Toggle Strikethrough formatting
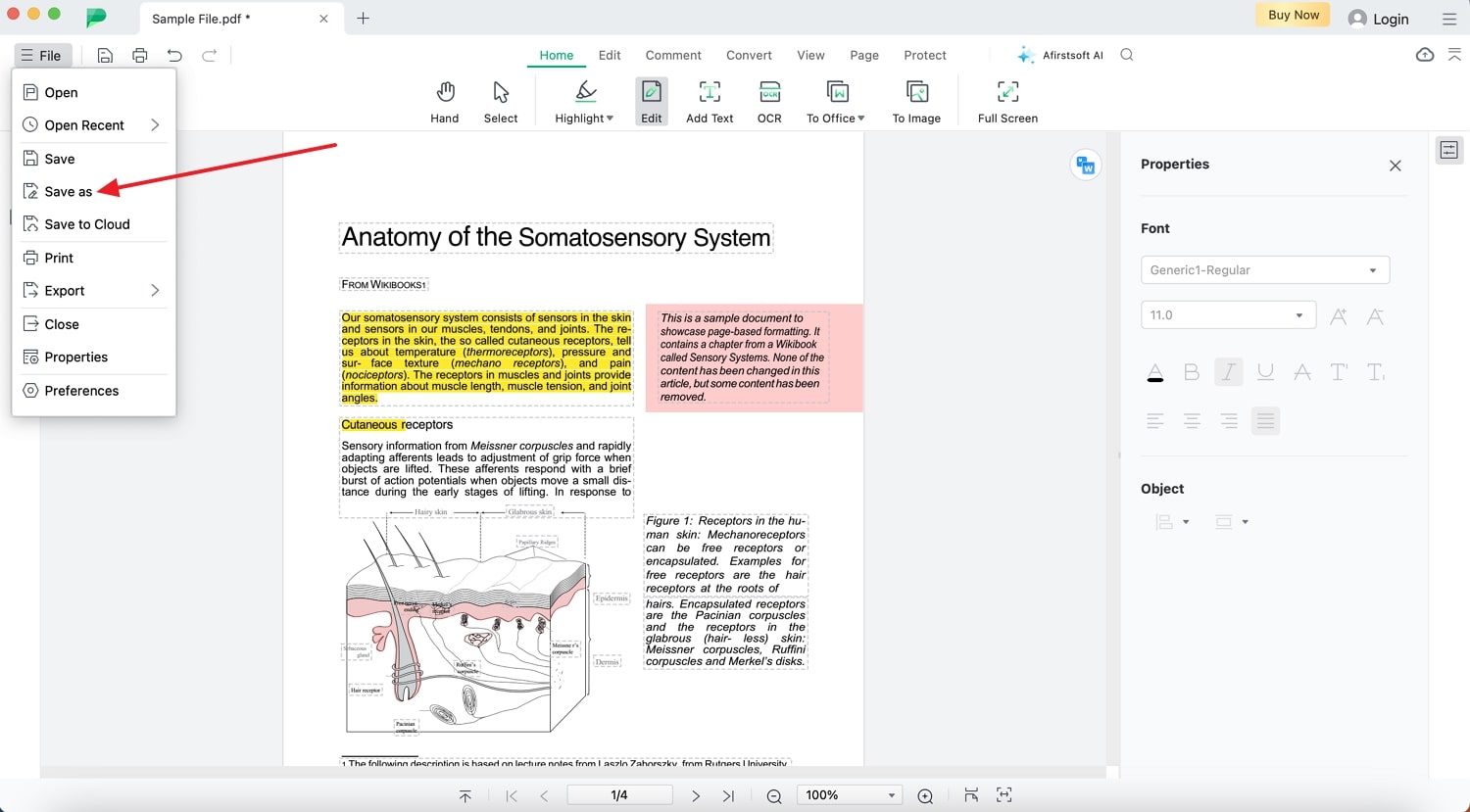Screen dimensions: 1470x812 tap(1302, 372)
